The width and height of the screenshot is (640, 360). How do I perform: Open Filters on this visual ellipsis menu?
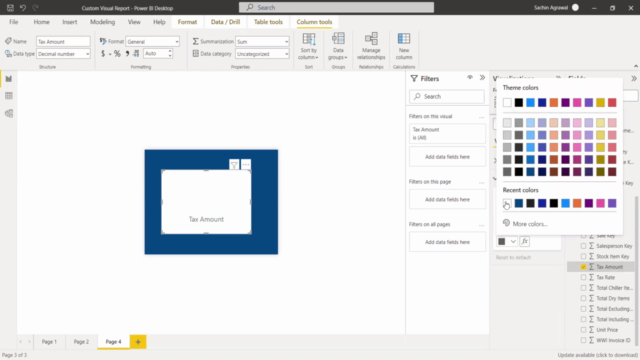tap(482, 117)
